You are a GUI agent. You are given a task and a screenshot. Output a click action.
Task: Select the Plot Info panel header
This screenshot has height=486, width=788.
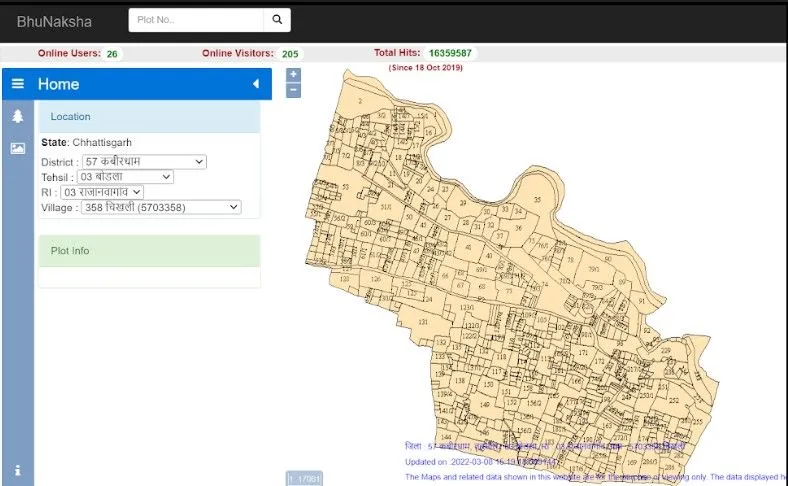(x=149, y=251)
